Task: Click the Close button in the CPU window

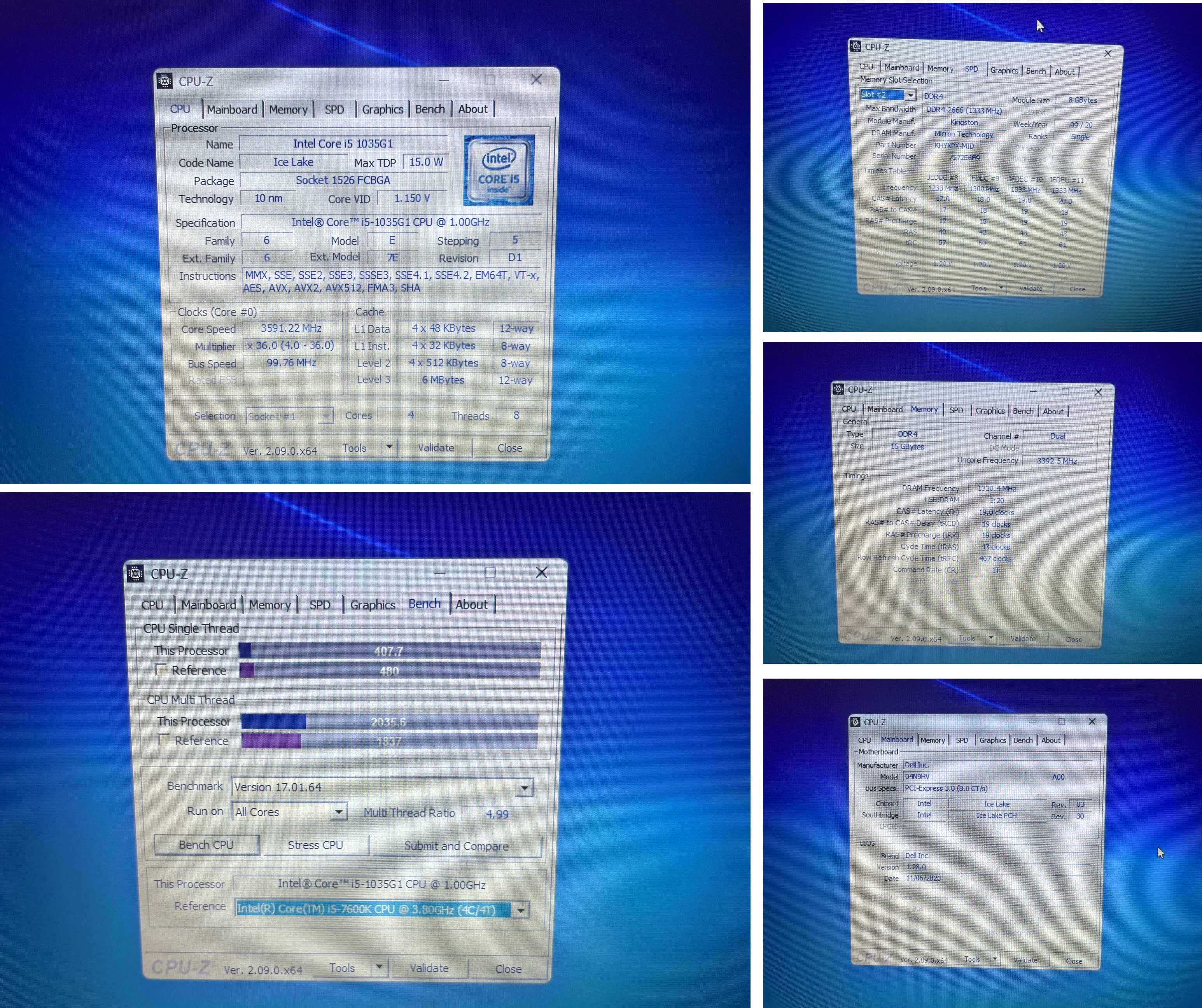Action: (x=510, y=448)
